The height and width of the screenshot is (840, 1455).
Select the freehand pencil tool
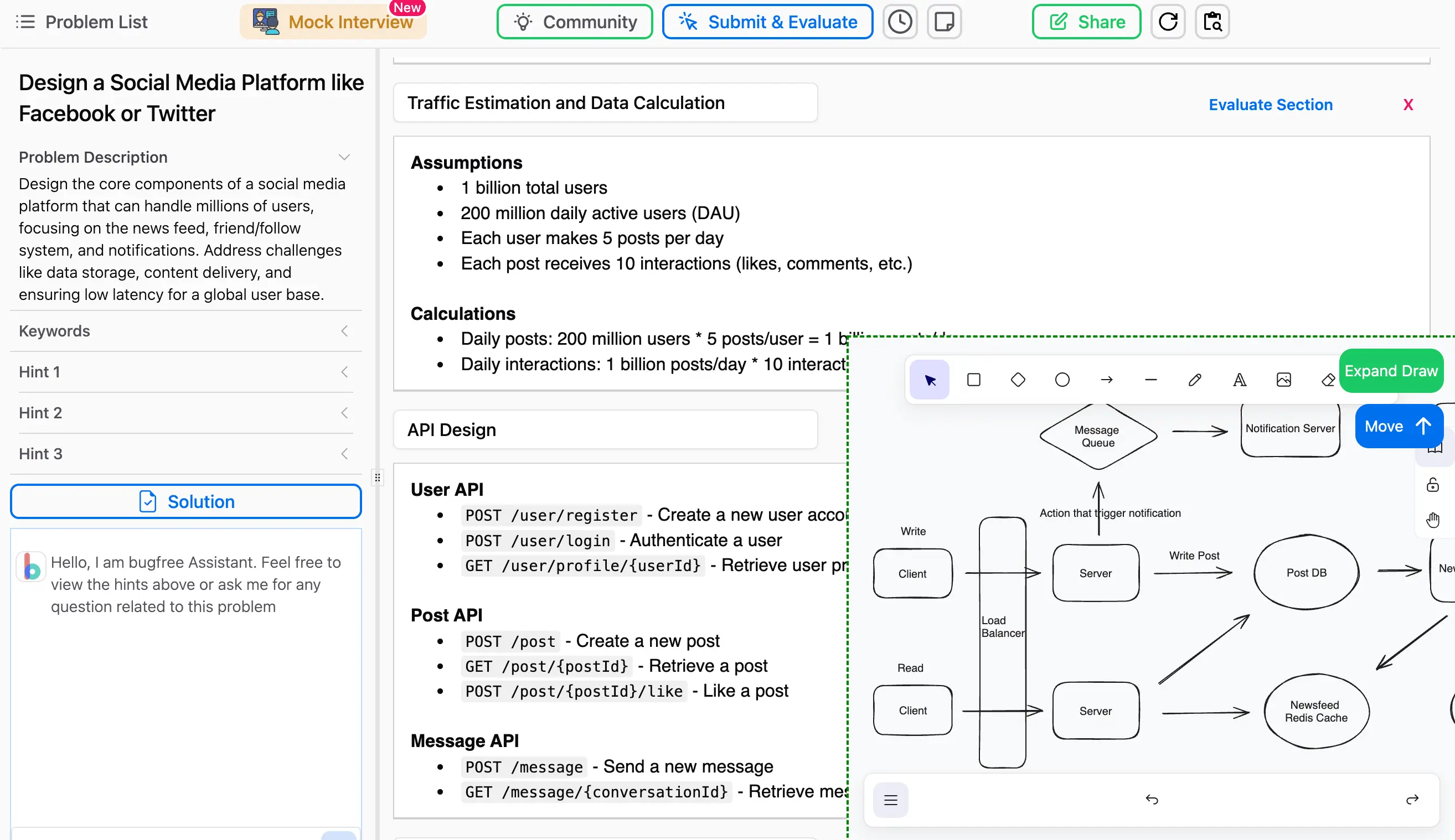click(1195, 379)
